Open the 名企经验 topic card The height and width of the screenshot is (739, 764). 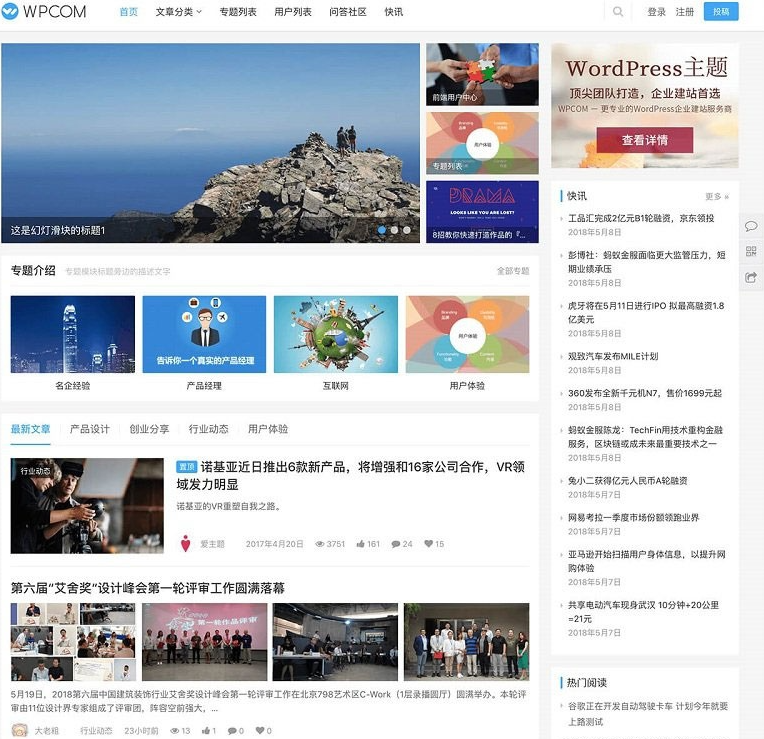73,343
